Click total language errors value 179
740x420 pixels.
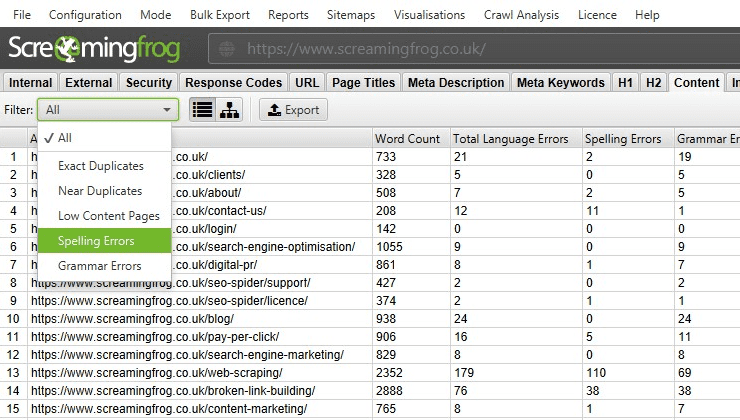point(464,373)
